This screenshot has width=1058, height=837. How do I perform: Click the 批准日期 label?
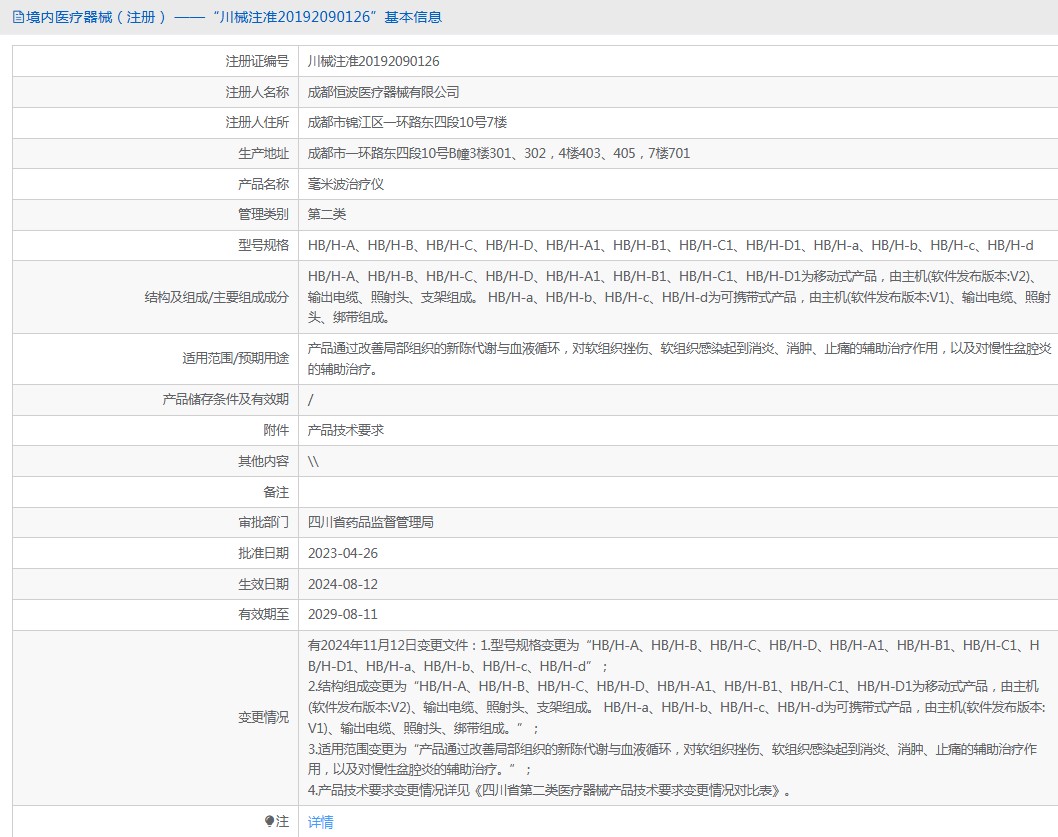tap(263, 553)
